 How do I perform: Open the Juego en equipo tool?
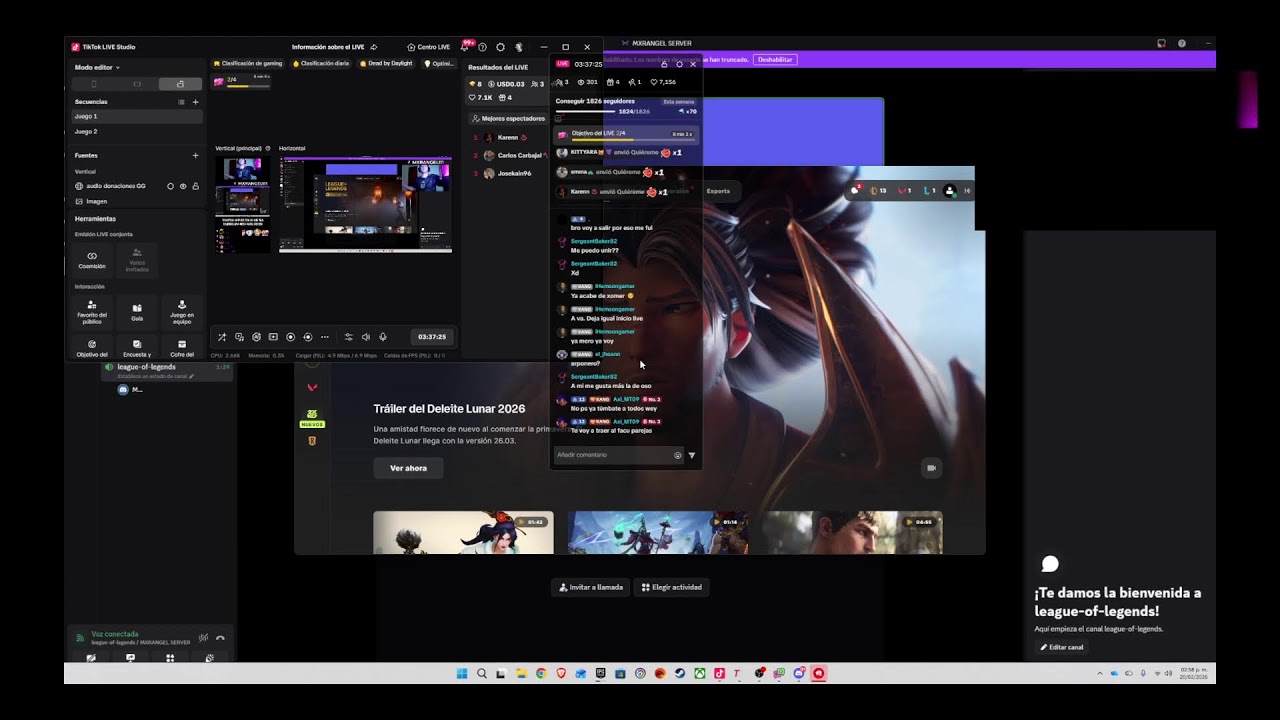click(x=182, y=310)
